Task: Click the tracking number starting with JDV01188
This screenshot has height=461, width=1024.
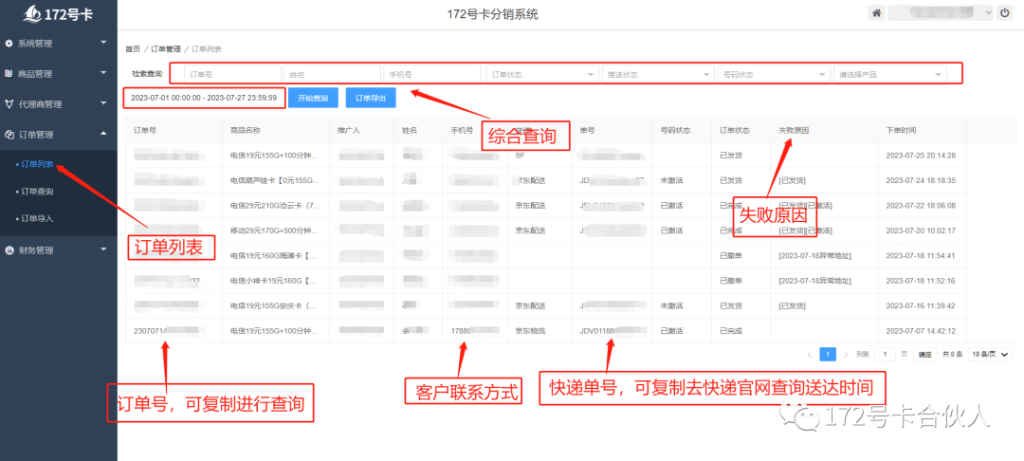Action: 611,331
